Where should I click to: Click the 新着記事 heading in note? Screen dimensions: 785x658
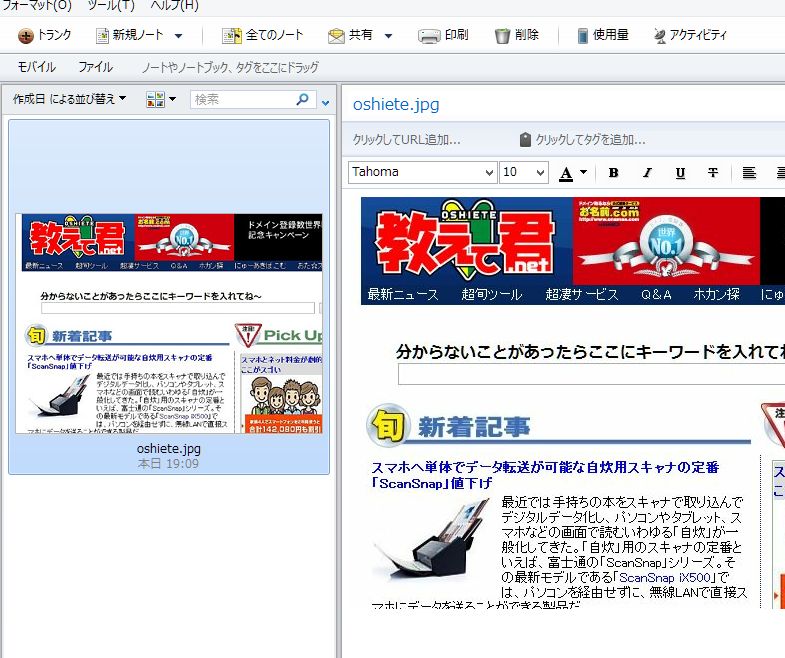474,427
